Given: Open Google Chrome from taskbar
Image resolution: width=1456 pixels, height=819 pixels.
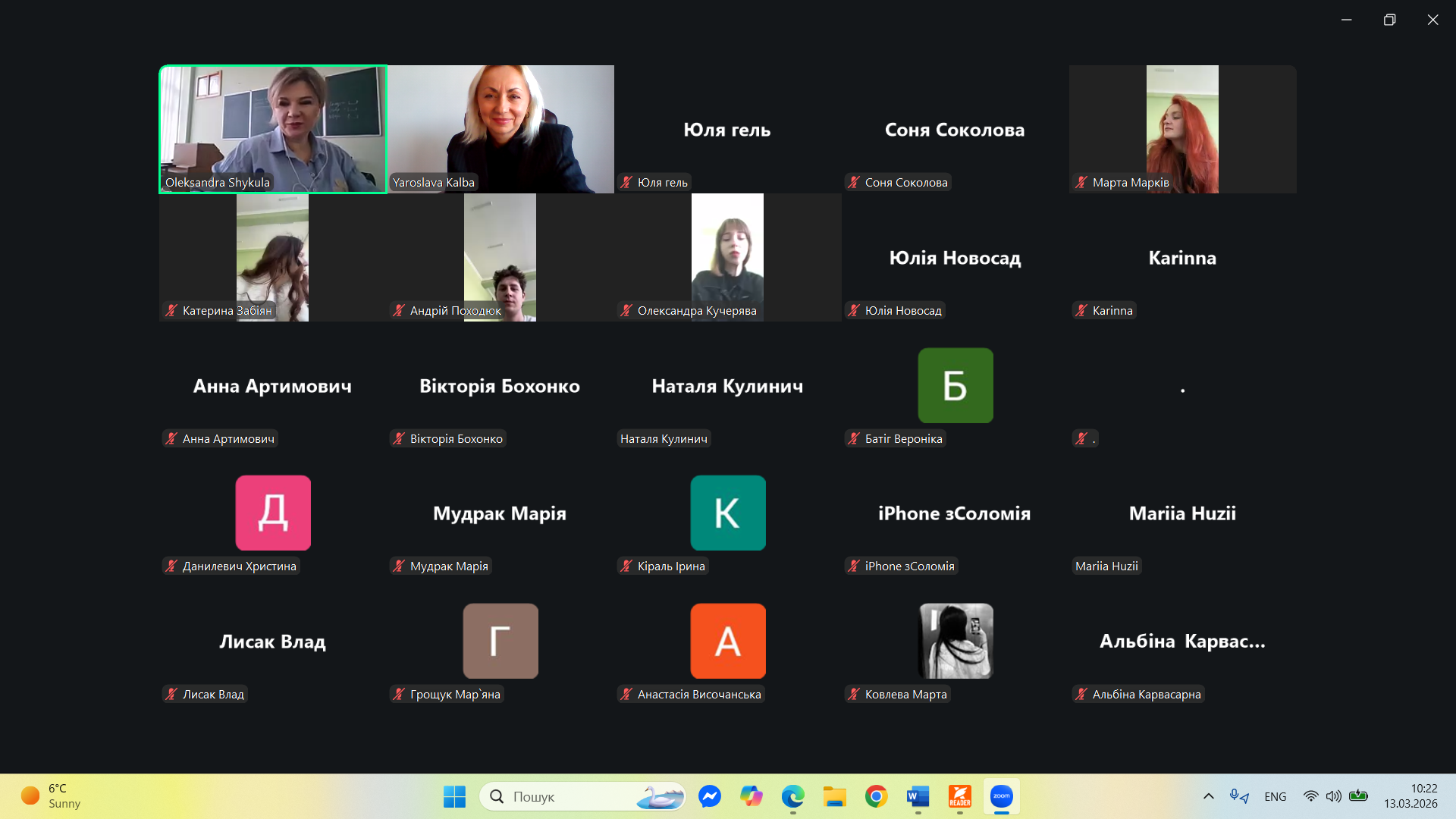Looking at the screenshot, I should tap(876, 796).
